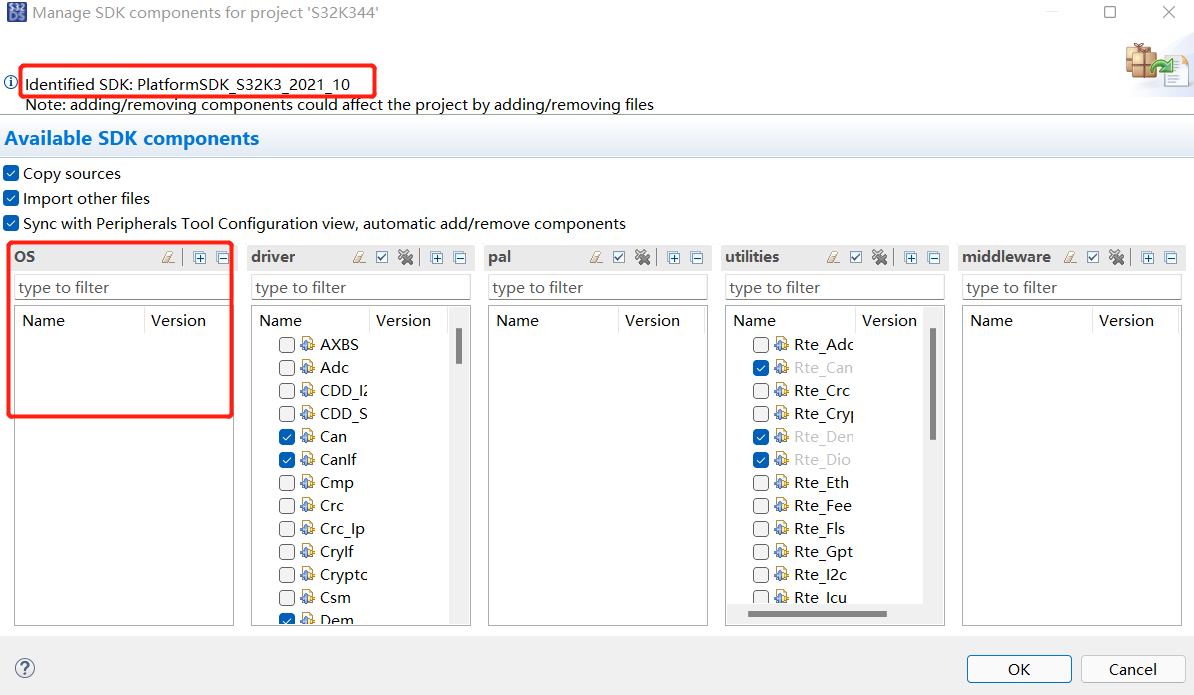Clear the filter in the middleware panel
Image resolution: width=1194 pixels, height=695 pixels.
(x=1070, y=257)
